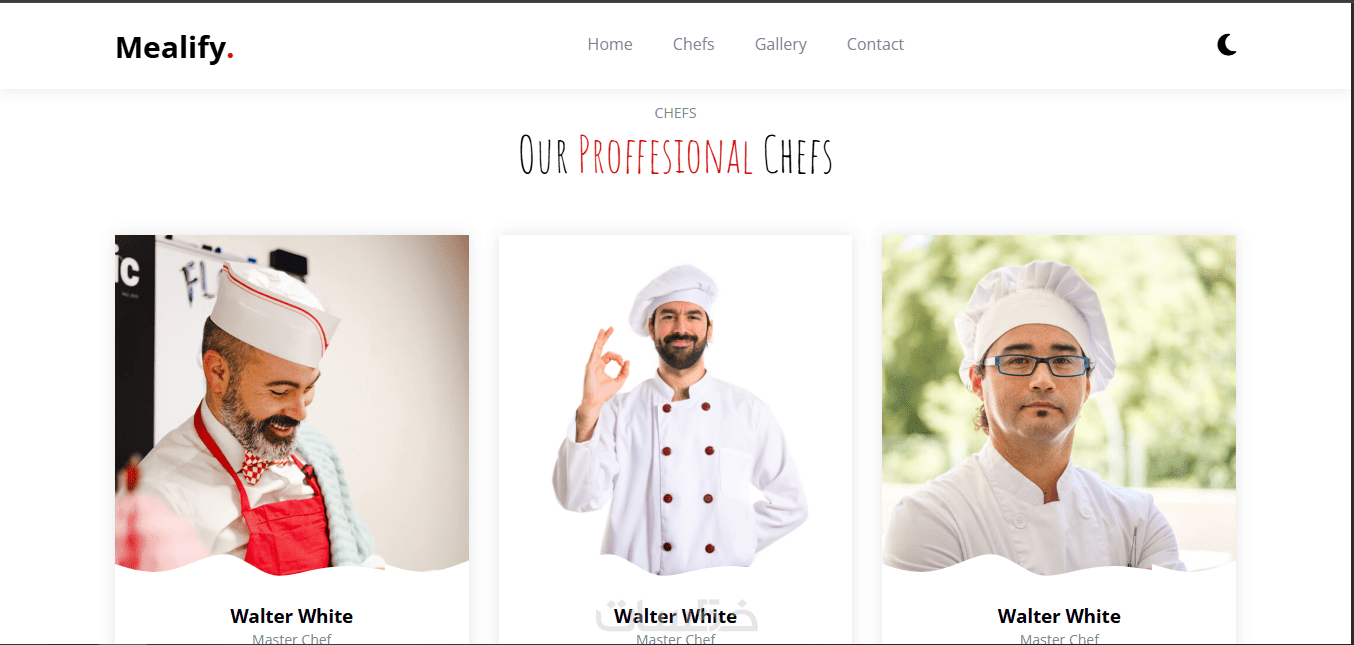1354x645 pixels.
Task: Toggle dark mode with the moon icon
Action: tap(1227, 44)
